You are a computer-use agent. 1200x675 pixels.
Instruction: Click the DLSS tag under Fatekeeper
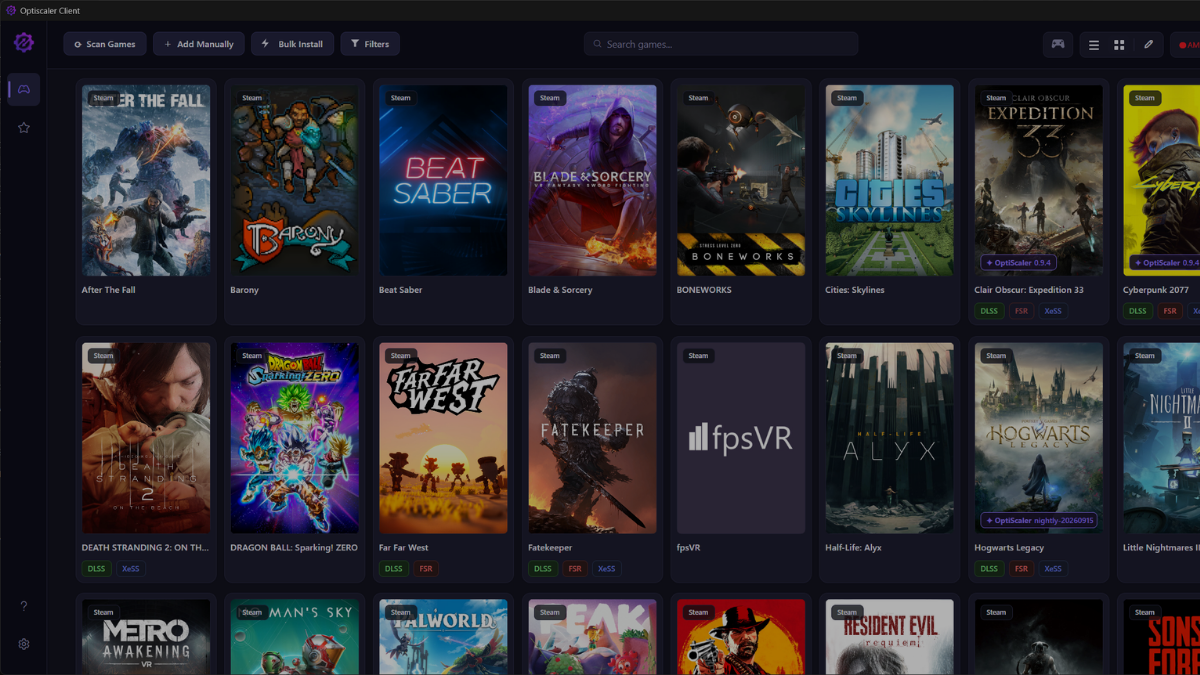point(542,569)
